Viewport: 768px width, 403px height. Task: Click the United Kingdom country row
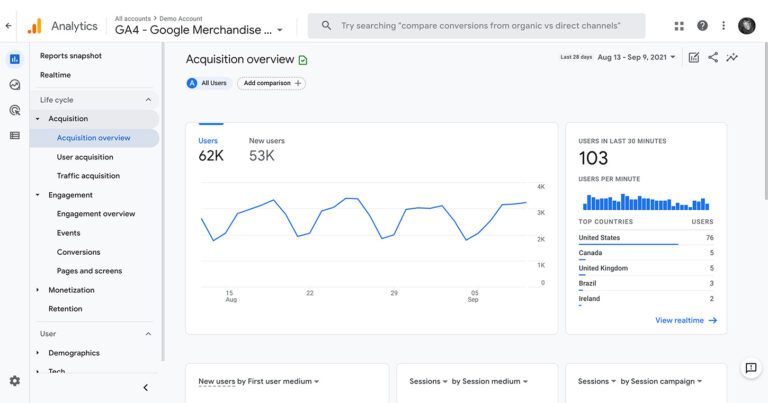646,268
